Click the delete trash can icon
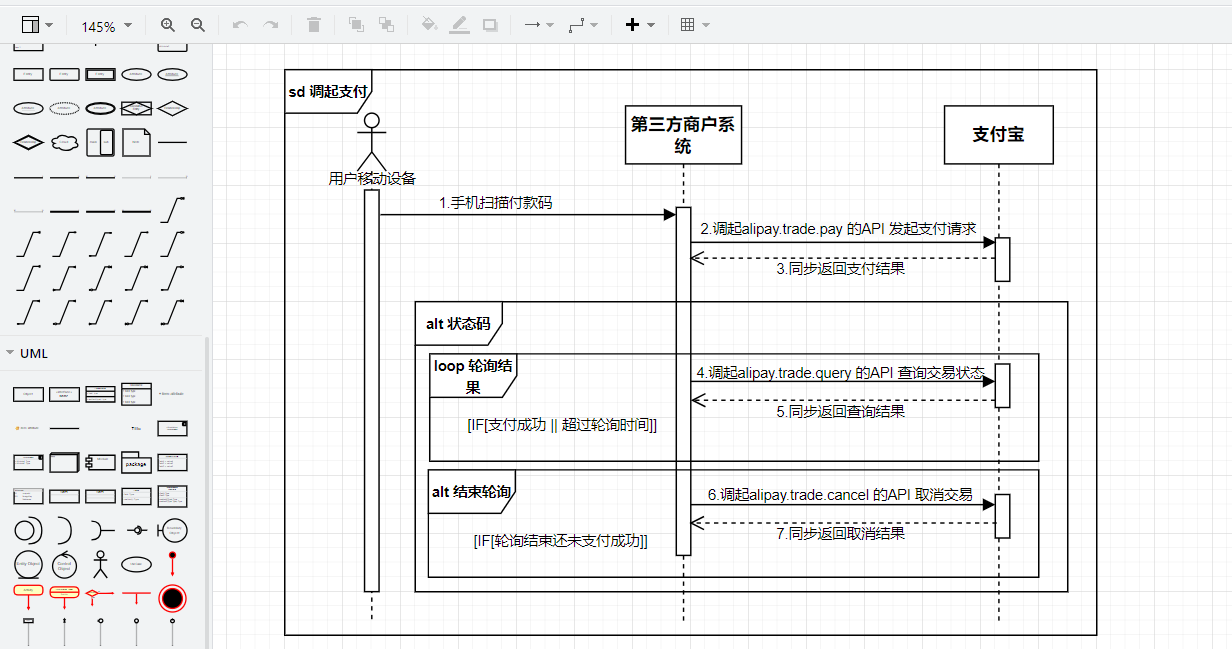Screen dimensions: 1232x649 click(314, 25)
